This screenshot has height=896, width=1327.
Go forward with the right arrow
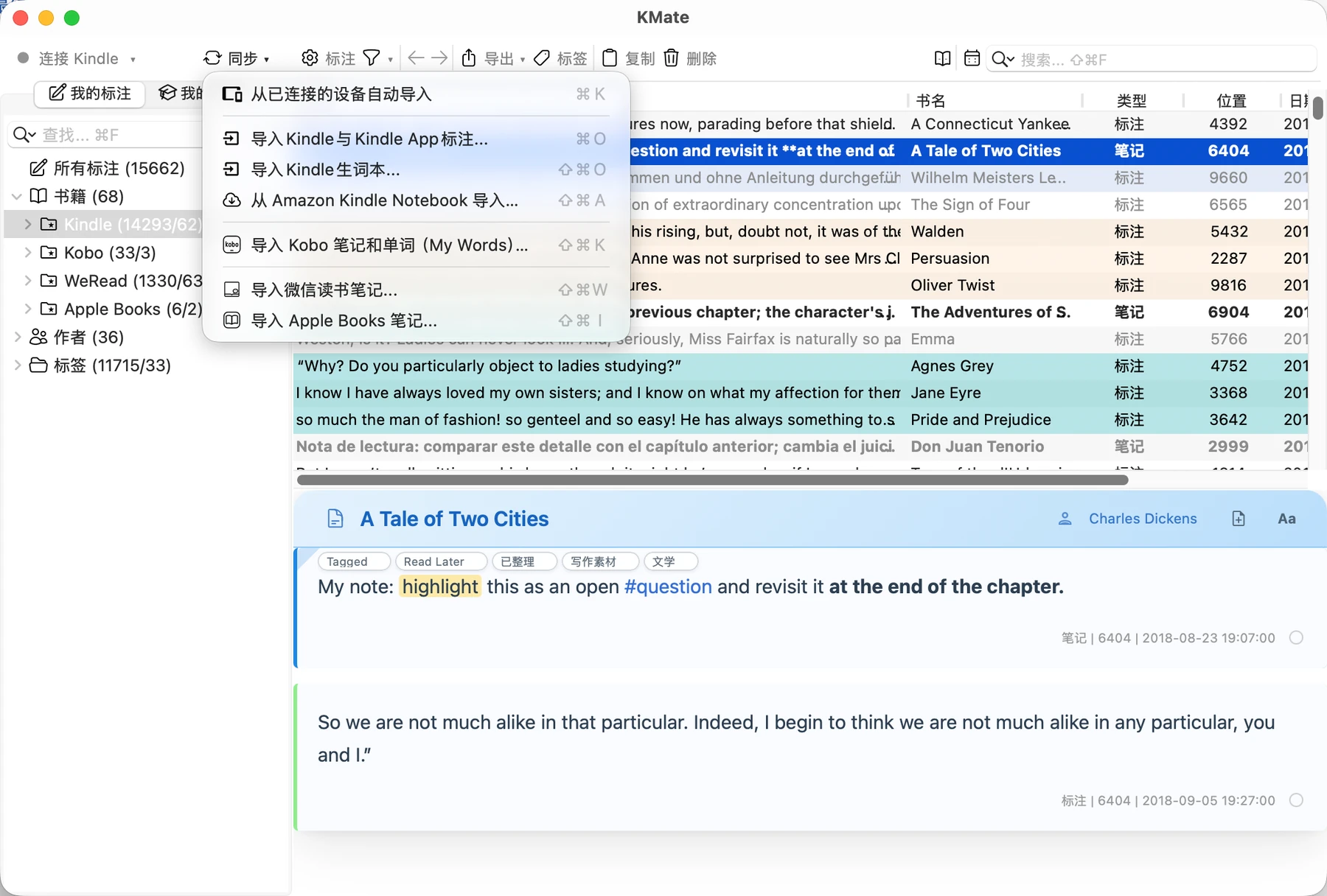[439, 58]
